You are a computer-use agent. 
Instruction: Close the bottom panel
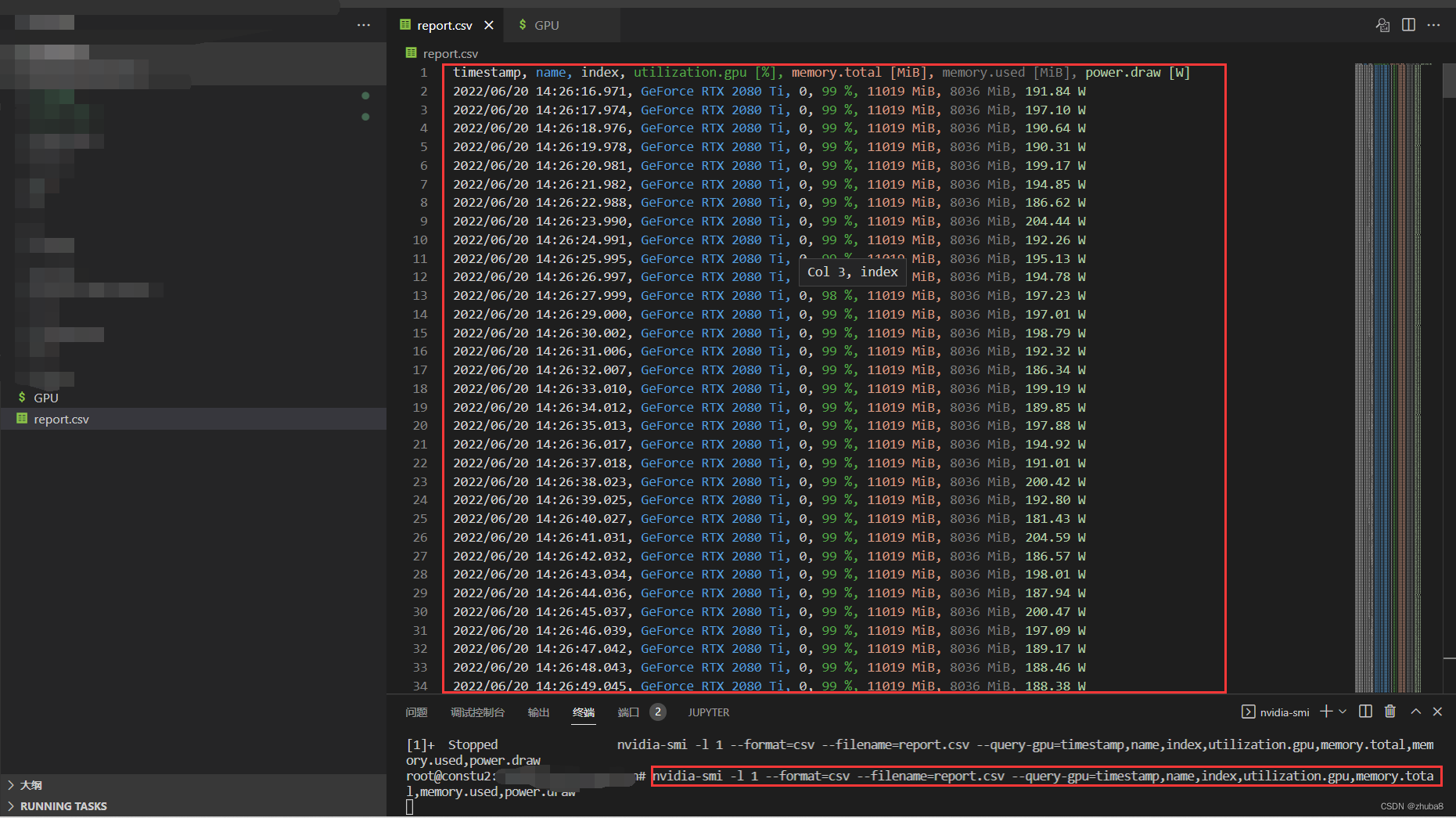pos(1437,712)
